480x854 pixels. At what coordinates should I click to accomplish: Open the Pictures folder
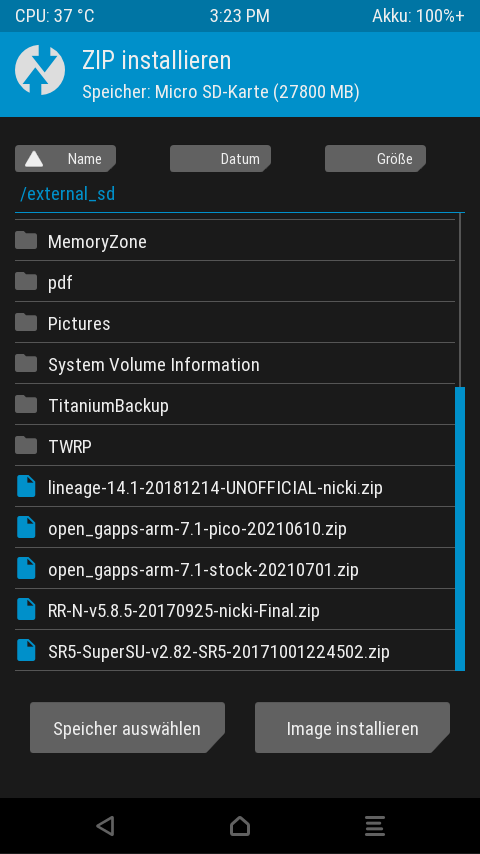click(x=235, y=322)
